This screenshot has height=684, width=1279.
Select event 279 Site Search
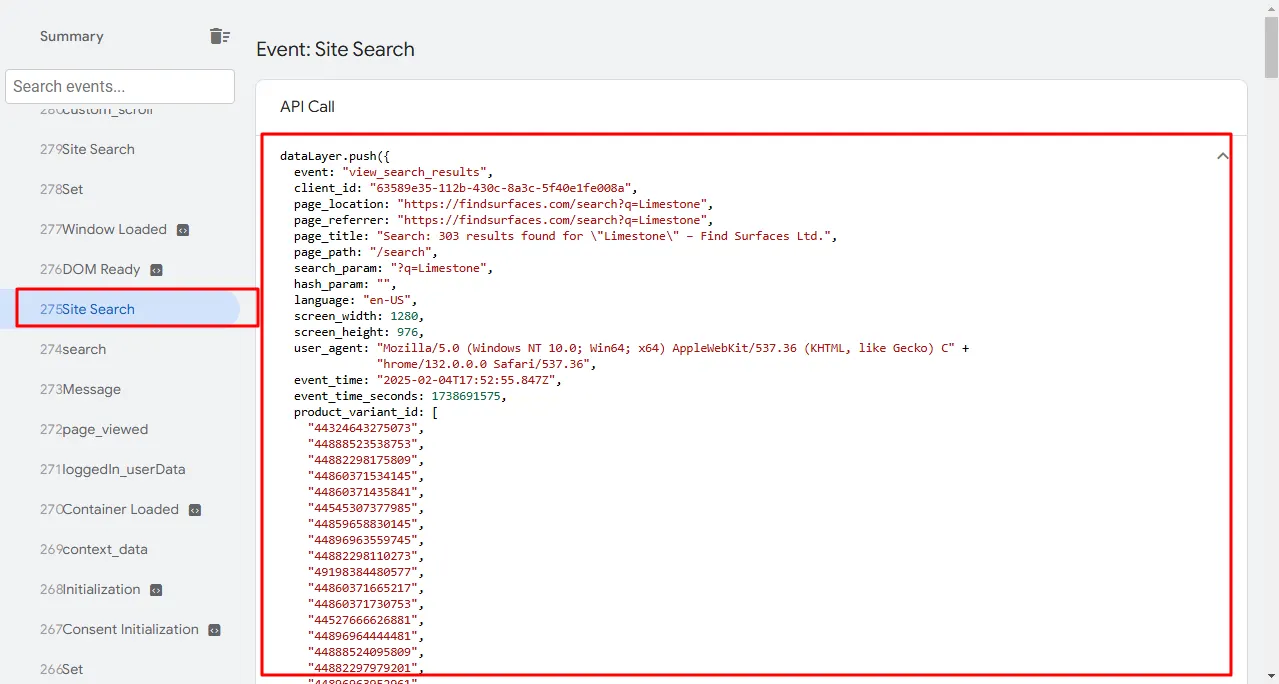click(120, 149)
